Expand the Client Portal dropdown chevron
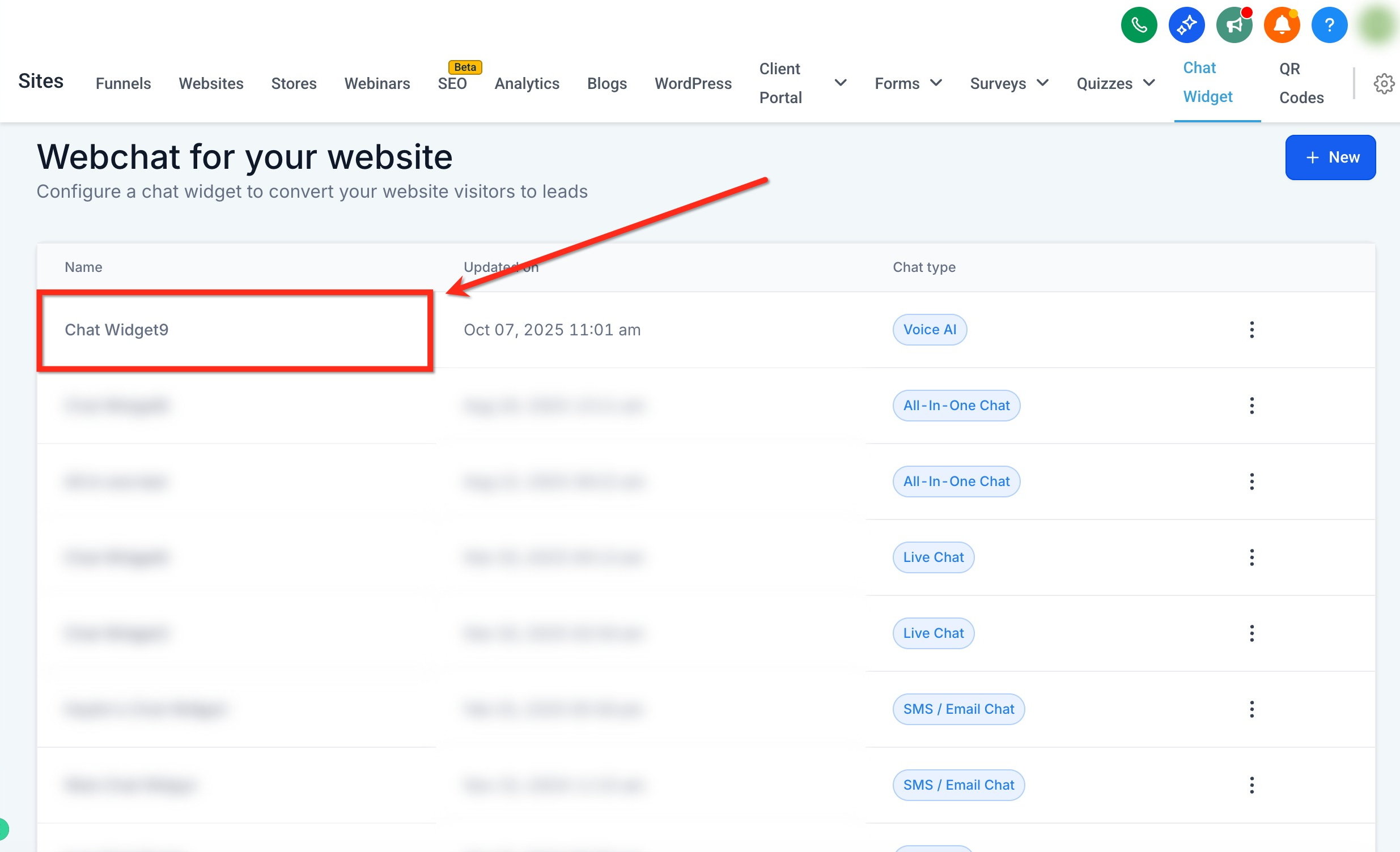The image size is (1400, 852). coord(841,83)
